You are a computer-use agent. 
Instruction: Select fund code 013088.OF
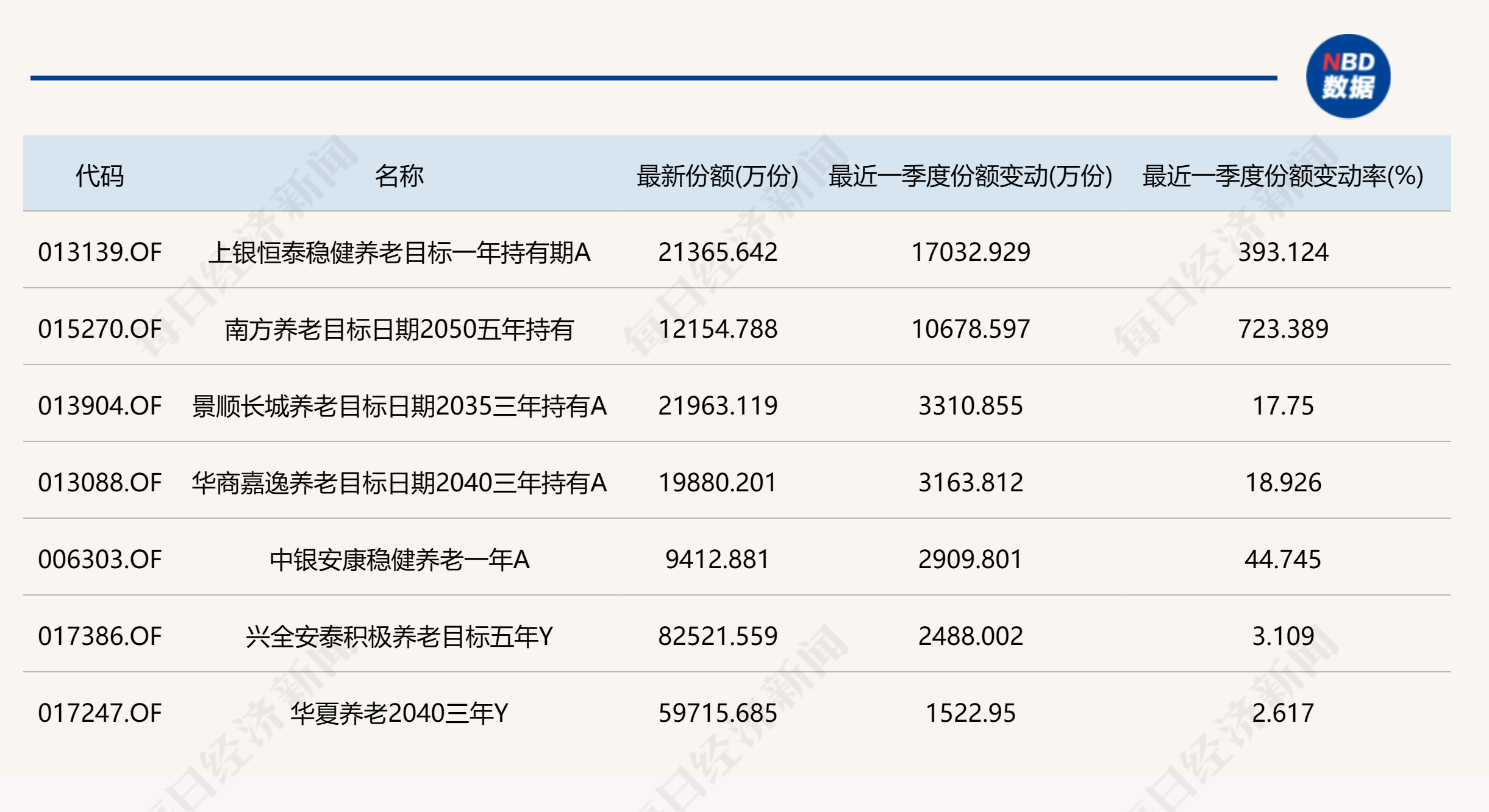click(x=100, y=482)
